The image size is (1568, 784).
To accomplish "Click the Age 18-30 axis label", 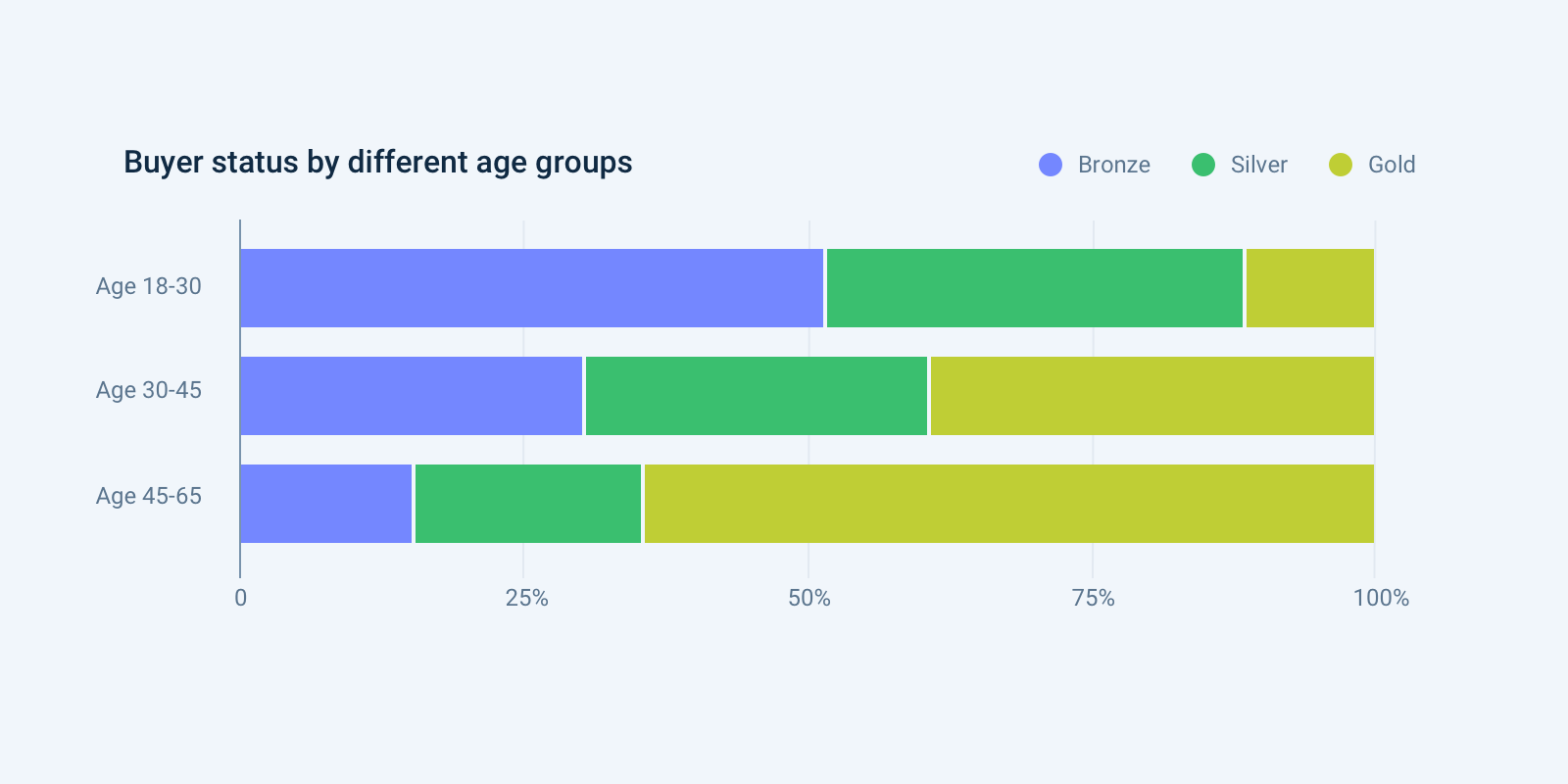I will 149,286.
